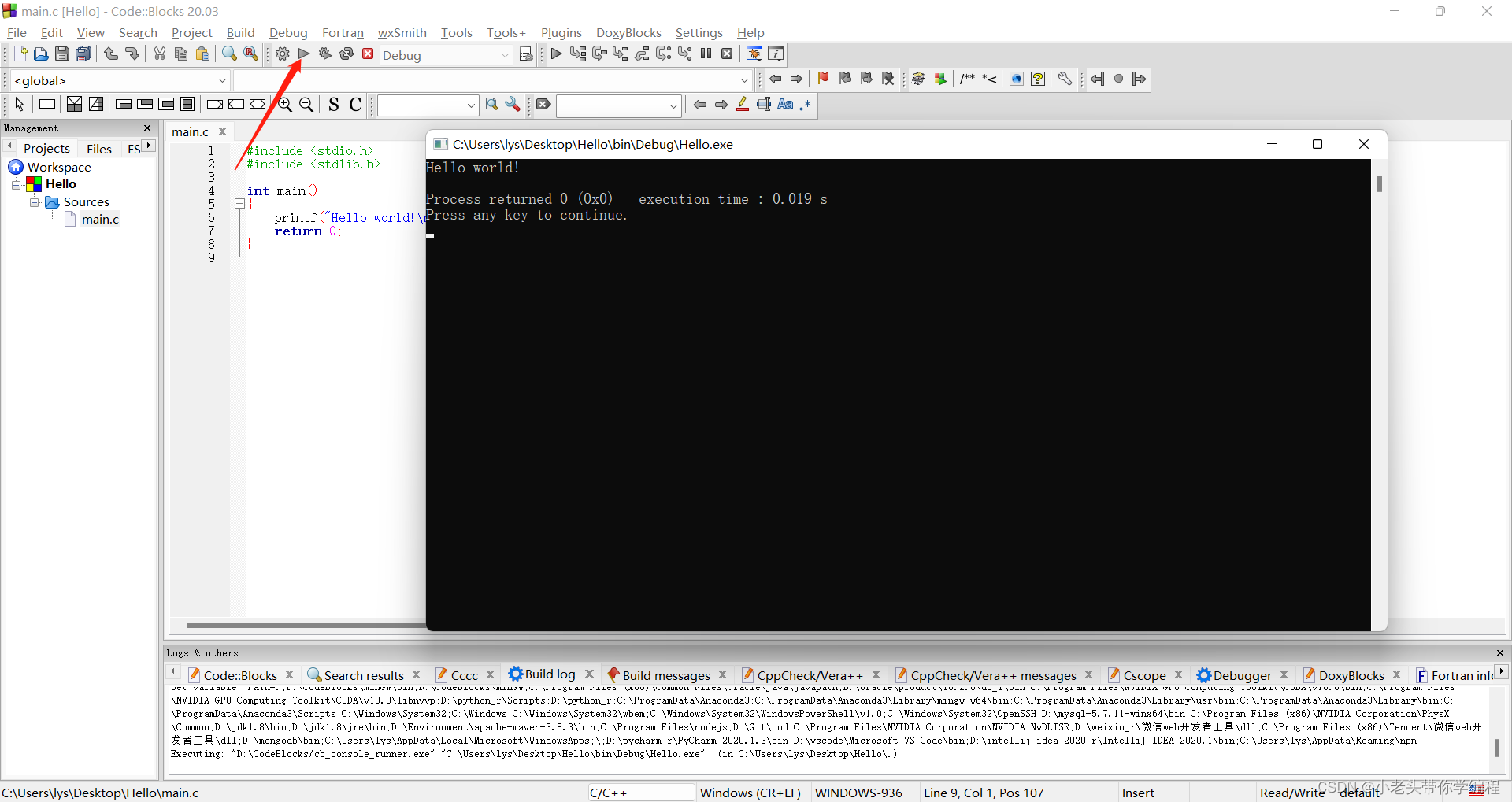Open Replace dialog icon

250,54
